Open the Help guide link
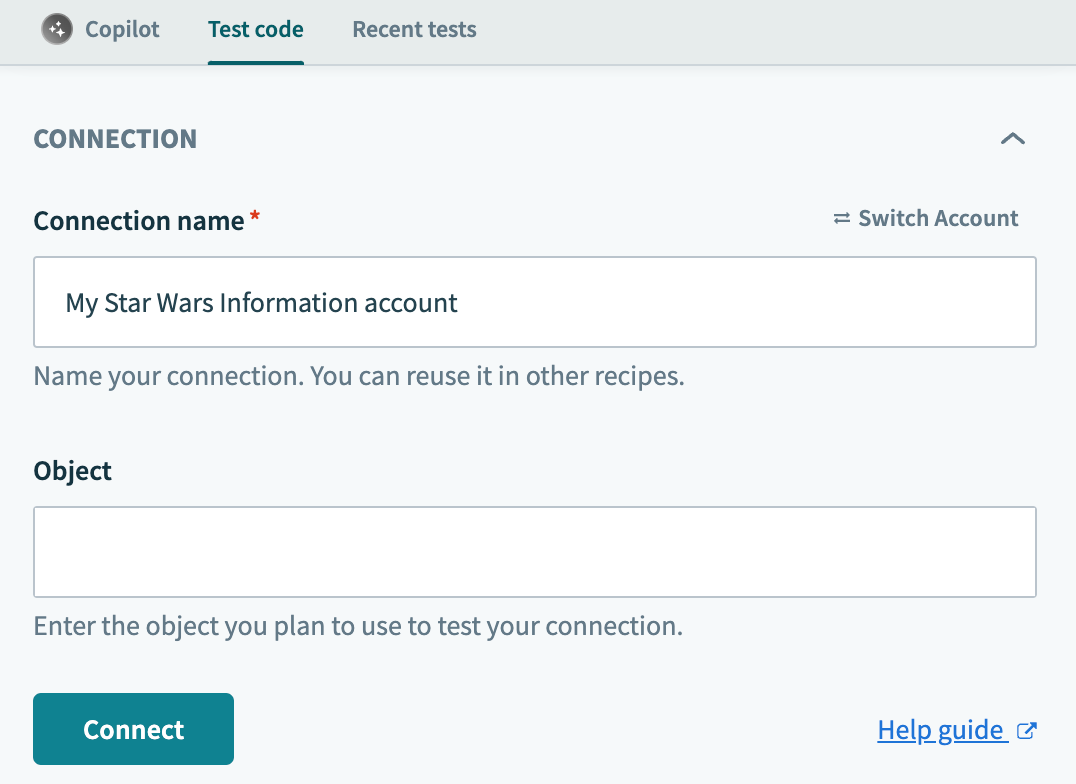 pos(941,730)
